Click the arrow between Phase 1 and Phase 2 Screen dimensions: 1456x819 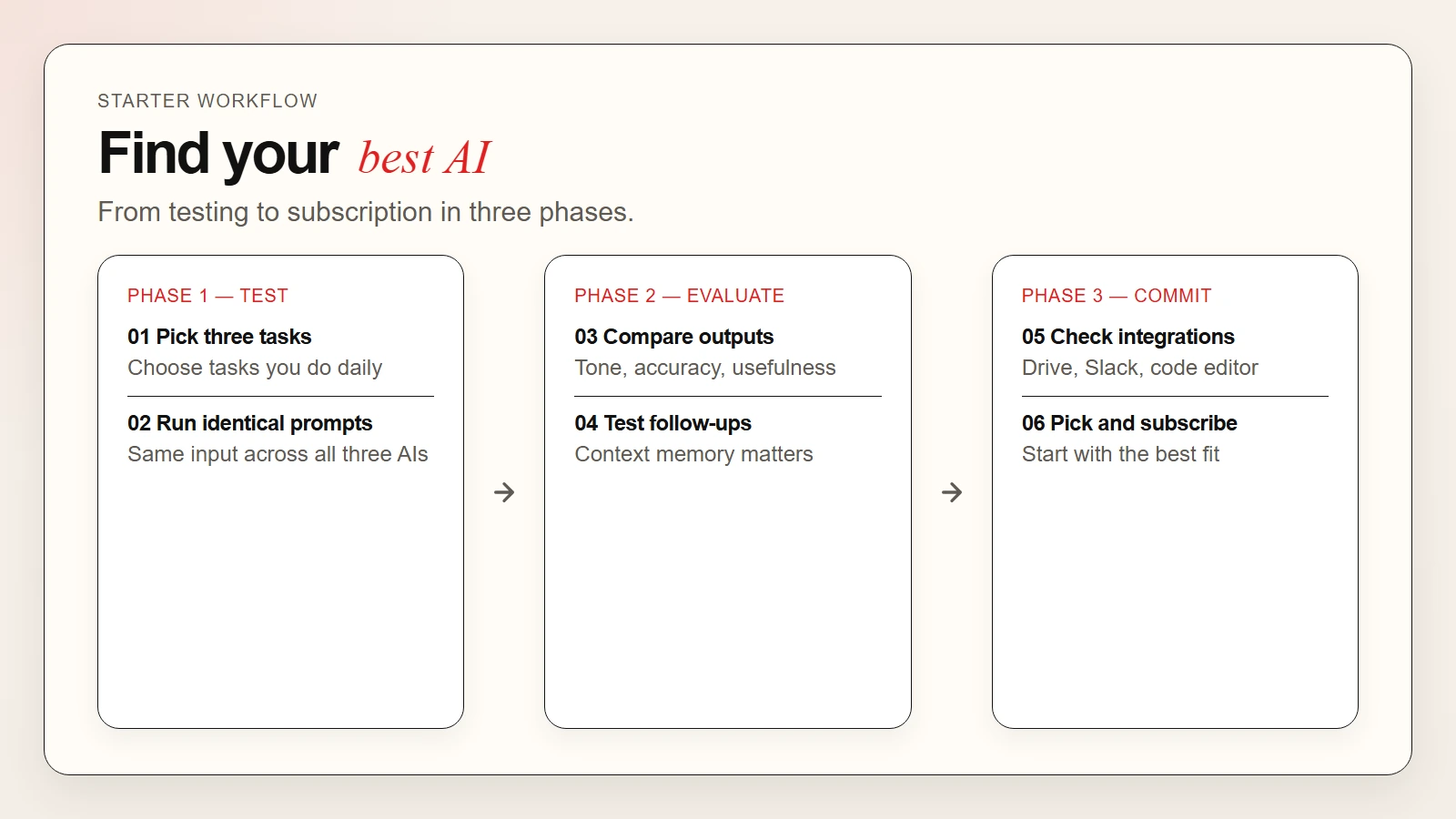[x=504, y=492]
